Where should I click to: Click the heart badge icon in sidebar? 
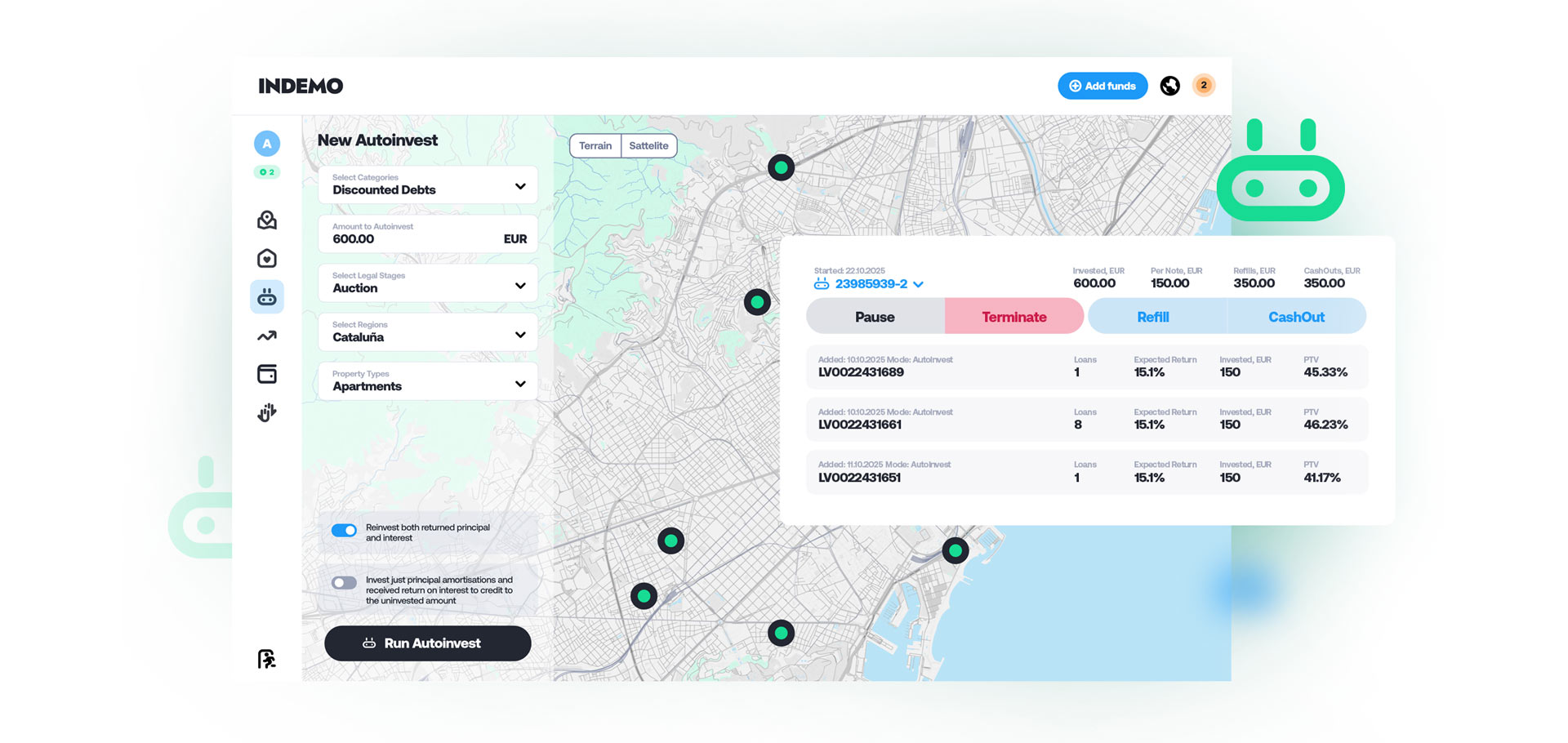coord(267,259)
